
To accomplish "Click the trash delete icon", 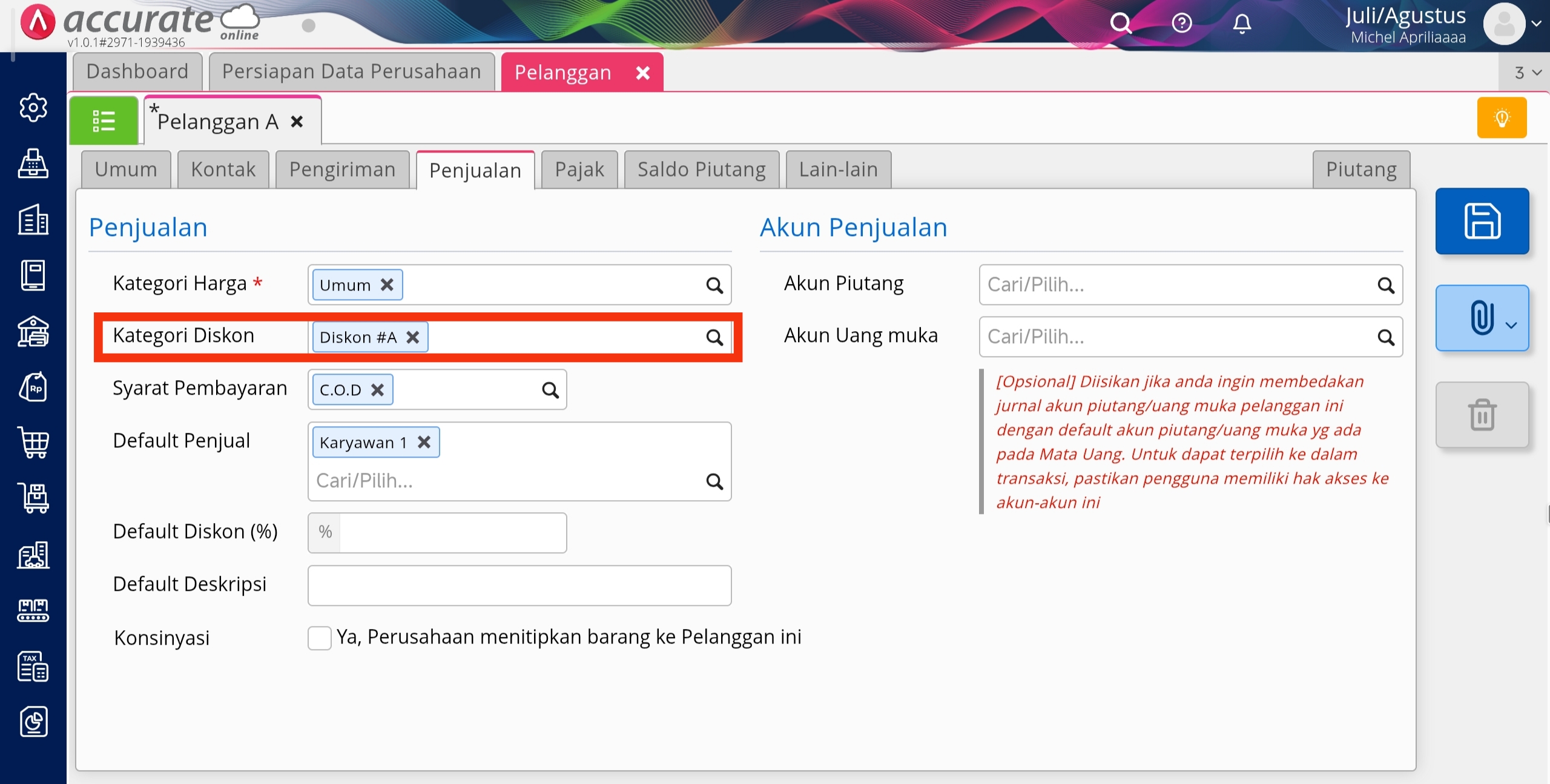I will point(1482,415).
